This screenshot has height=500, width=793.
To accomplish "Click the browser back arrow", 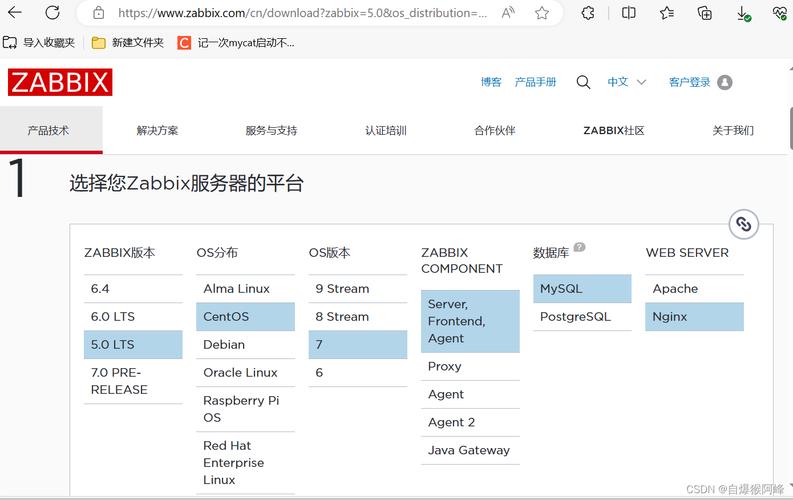I will 15,13.
